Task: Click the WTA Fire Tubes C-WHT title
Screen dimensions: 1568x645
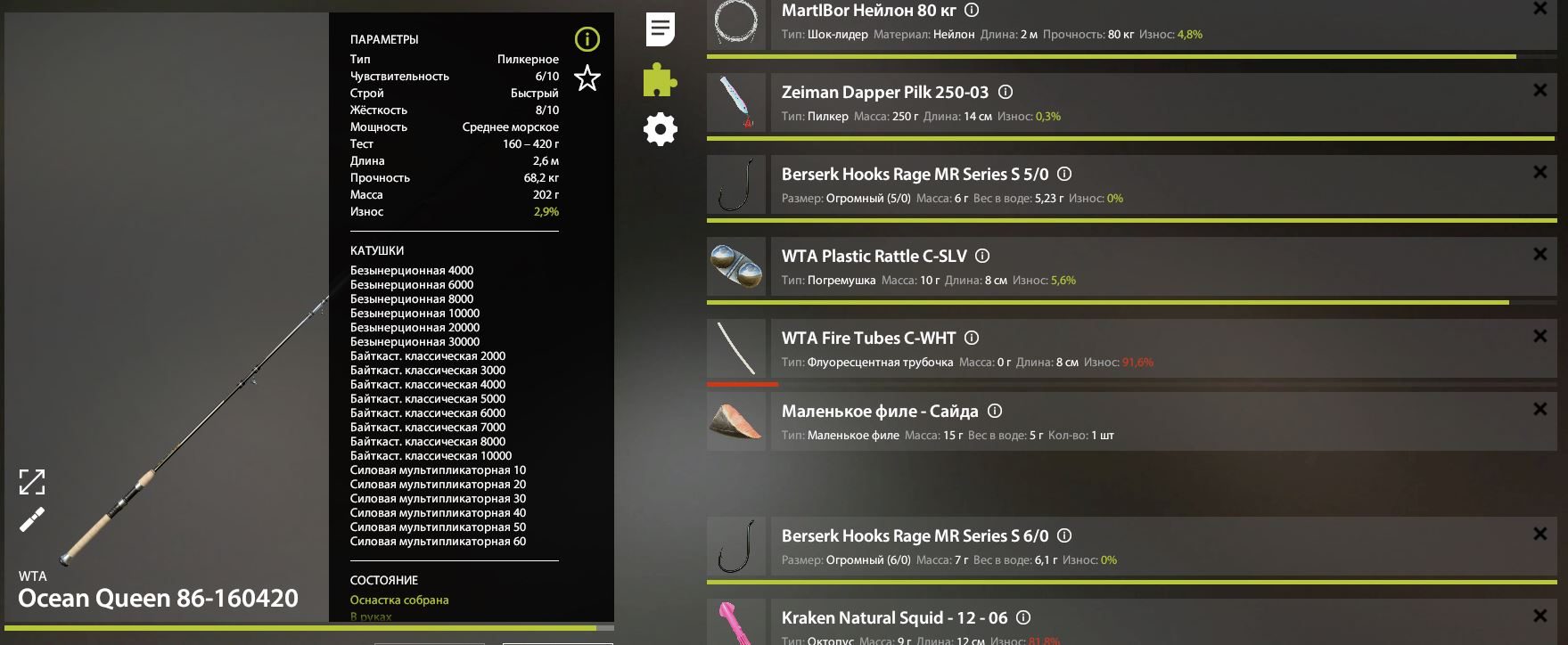Action: coord(868,339)
